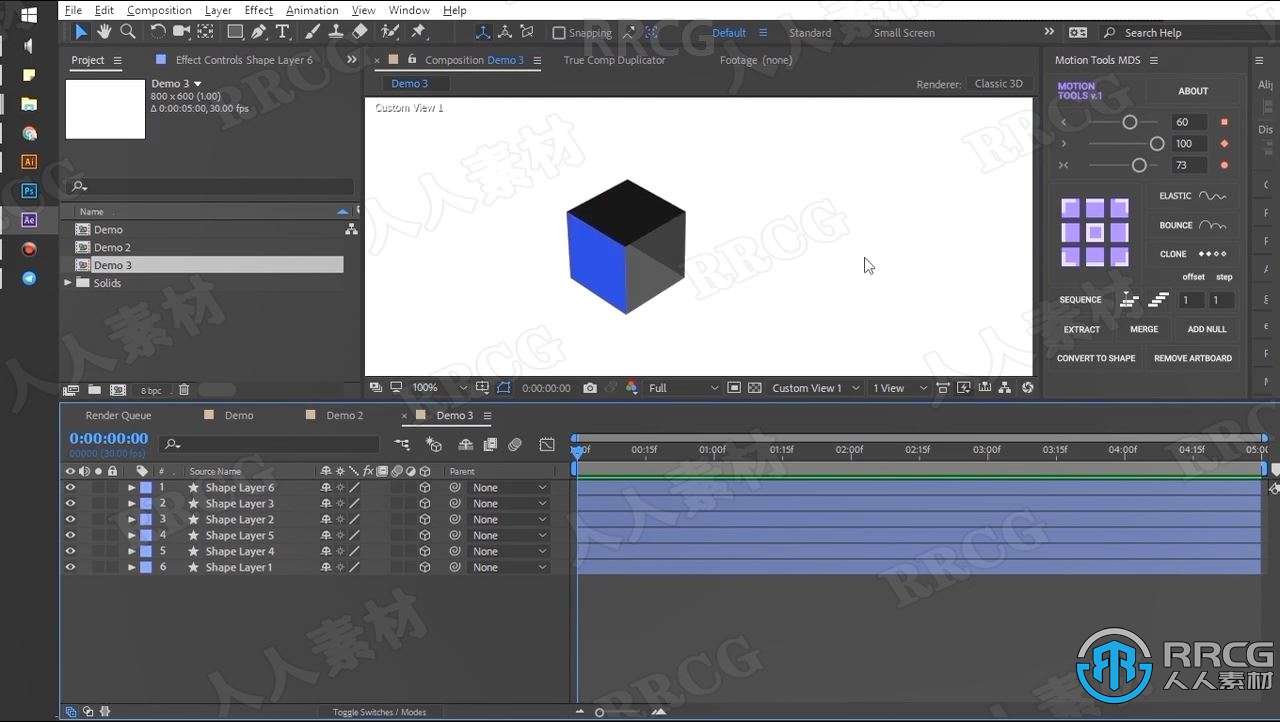
Task: Select the World Axis mode icon
Action: click(x=505, y=32)
